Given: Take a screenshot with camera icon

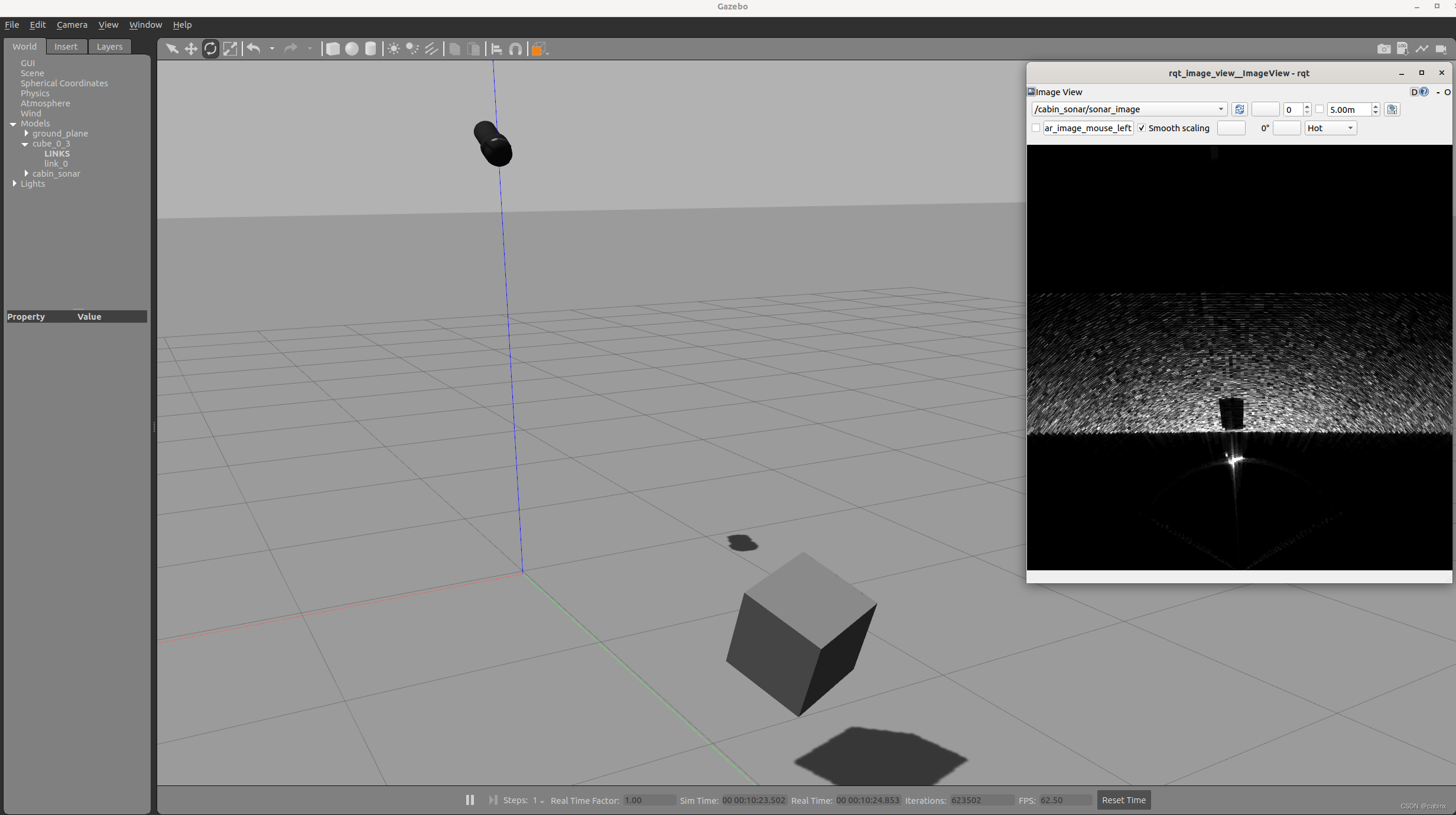Looking at the screenshot, I should 1383,49.
